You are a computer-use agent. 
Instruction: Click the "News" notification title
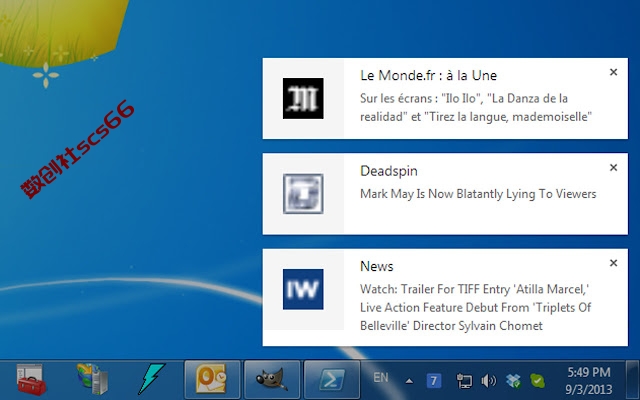click(376, 266)
